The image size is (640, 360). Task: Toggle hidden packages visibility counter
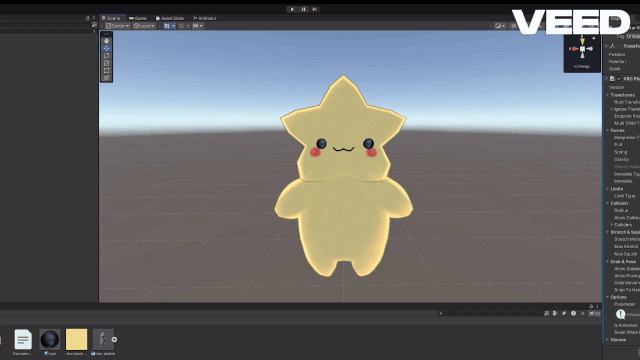point(594,313)
